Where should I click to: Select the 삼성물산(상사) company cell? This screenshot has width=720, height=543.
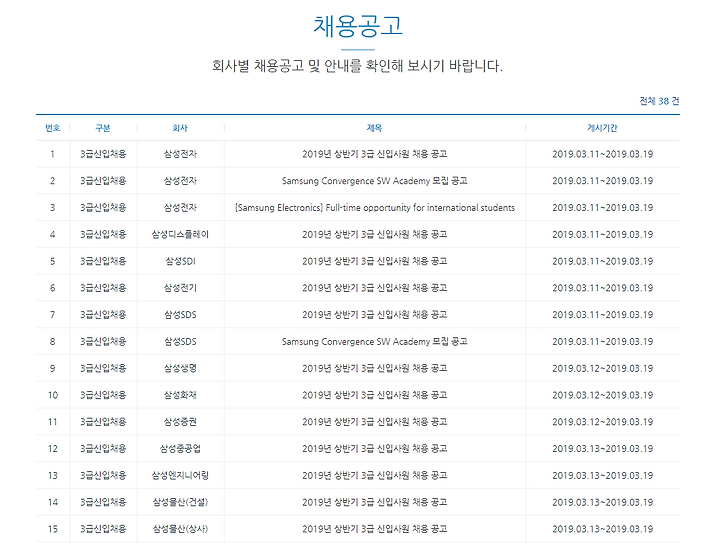(180, 529)
